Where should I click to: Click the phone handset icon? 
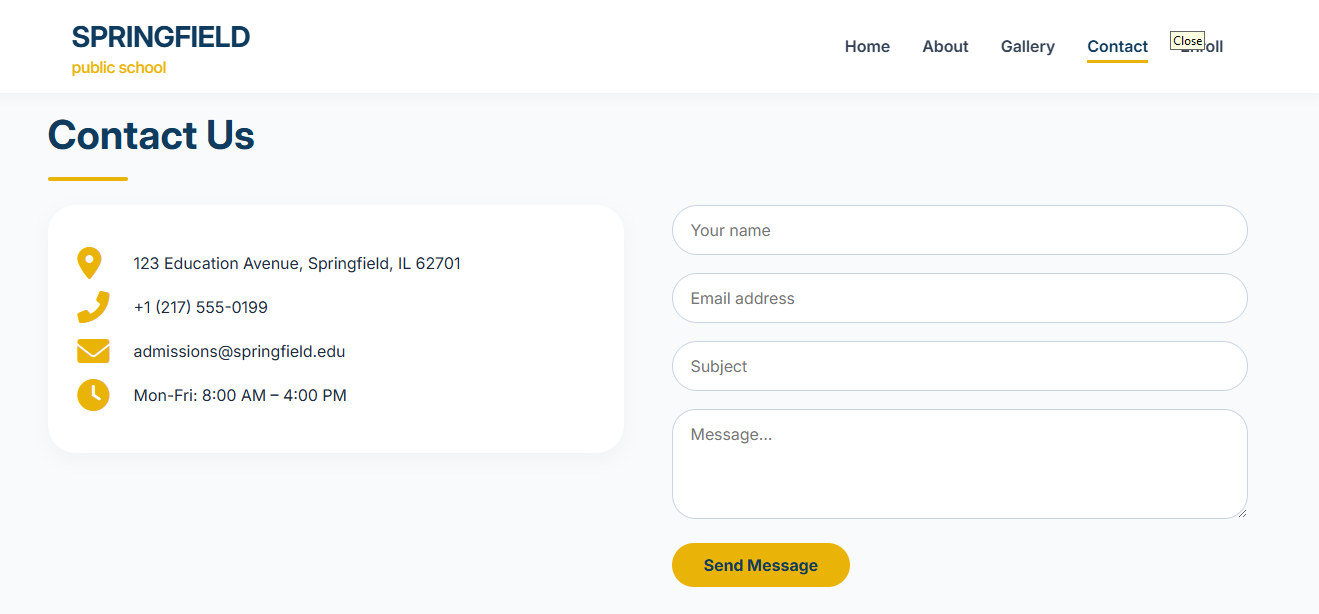(93, 307)
